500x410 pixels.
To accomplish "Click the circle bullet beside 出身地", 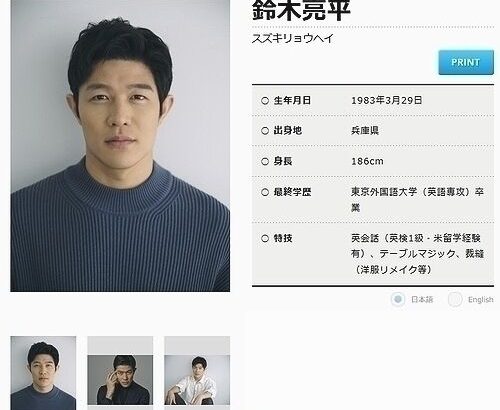I will coord(265,131).
